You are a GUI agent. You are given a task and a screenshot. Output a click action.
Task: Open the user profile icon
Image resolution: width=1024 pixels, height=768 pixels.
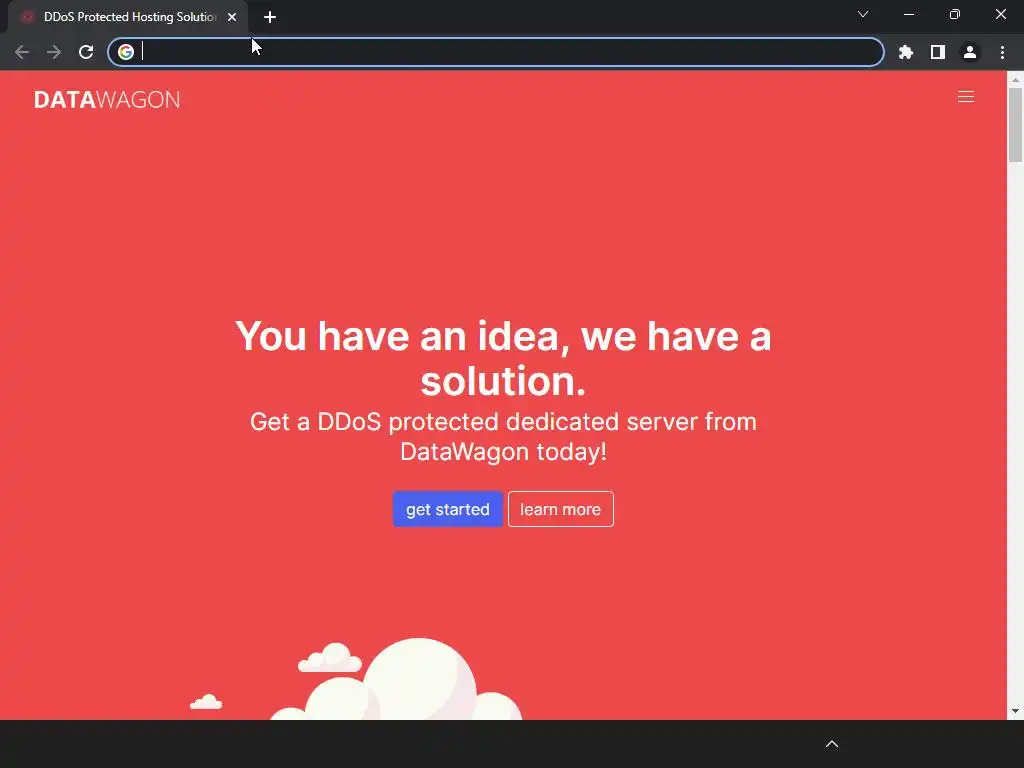[970, 52]
